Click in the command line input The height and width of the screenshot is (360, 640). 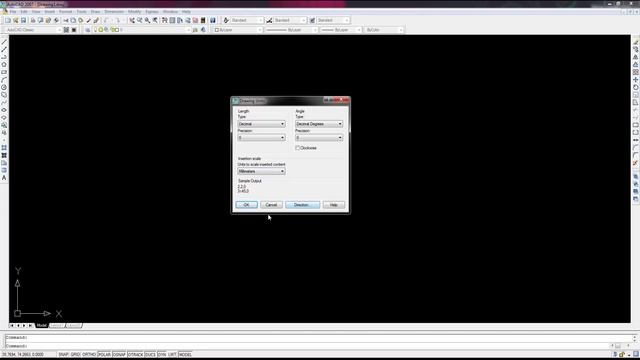306,346
